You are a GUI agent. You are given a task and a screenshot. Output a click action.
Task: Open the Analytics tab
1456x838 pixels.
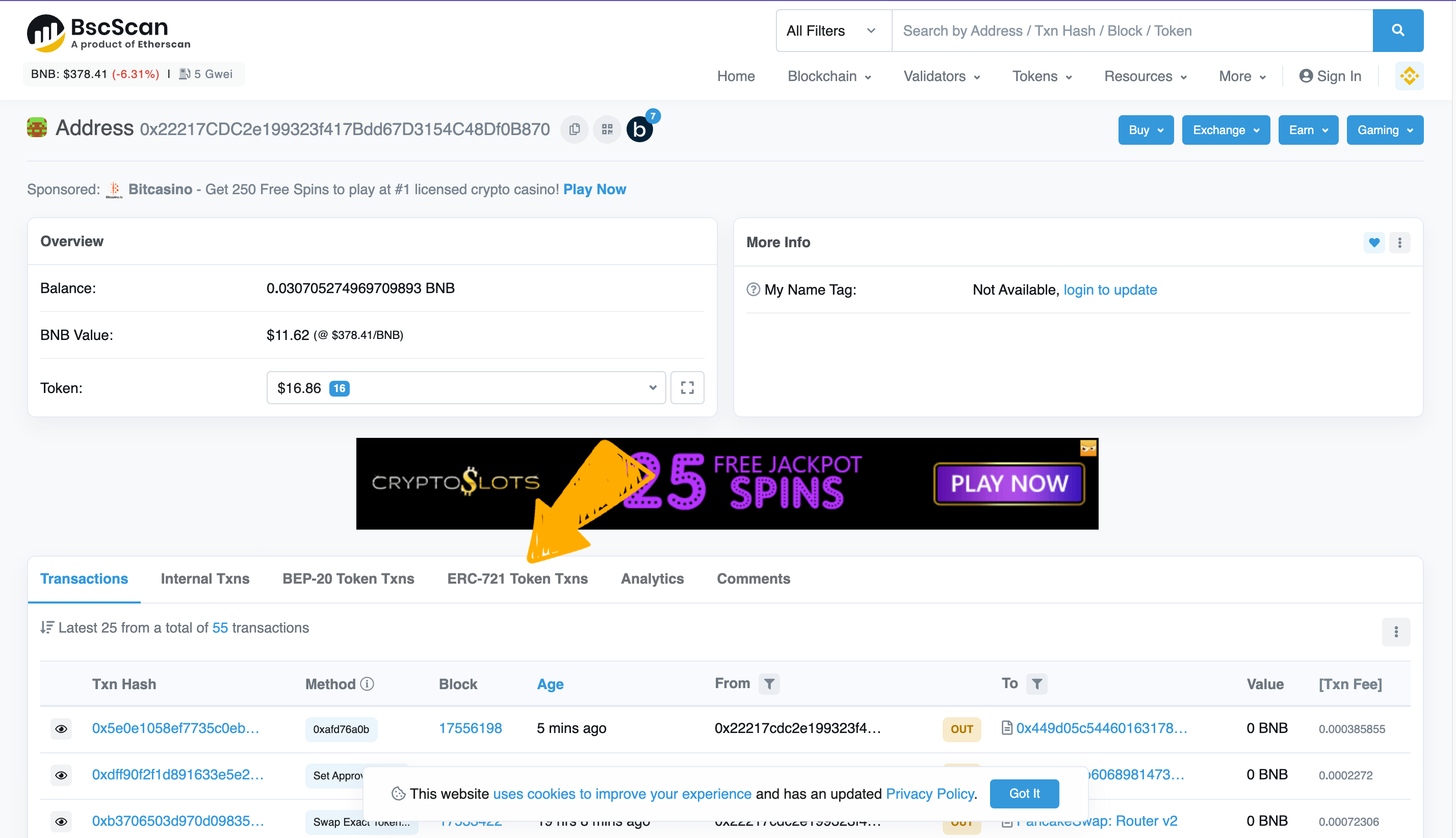(x=652, y=579)
